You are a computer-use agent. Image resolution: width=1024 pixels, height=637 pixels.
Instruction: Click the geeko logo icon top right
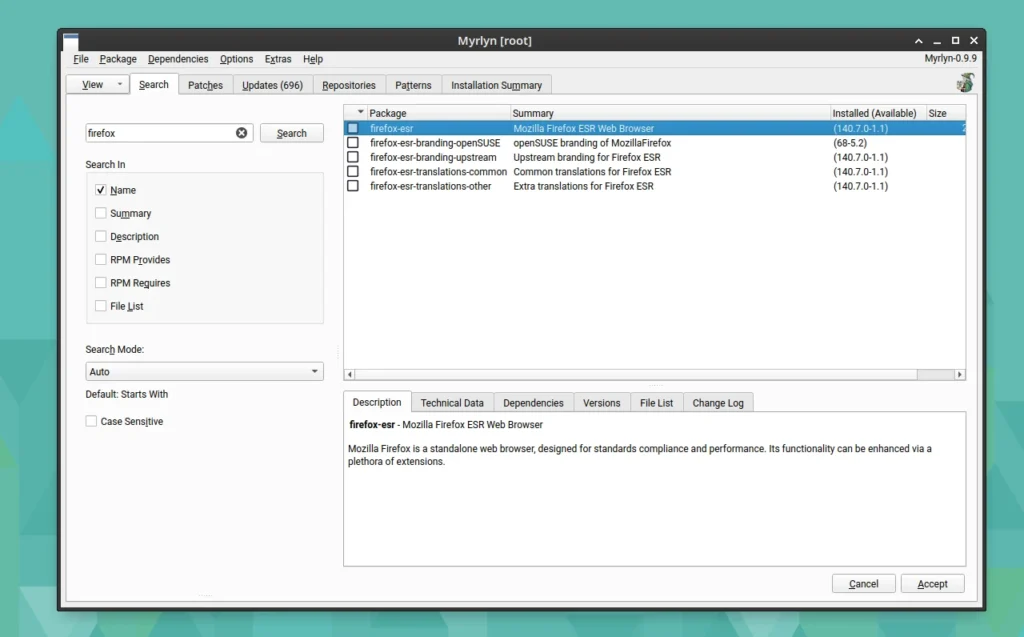964,84
